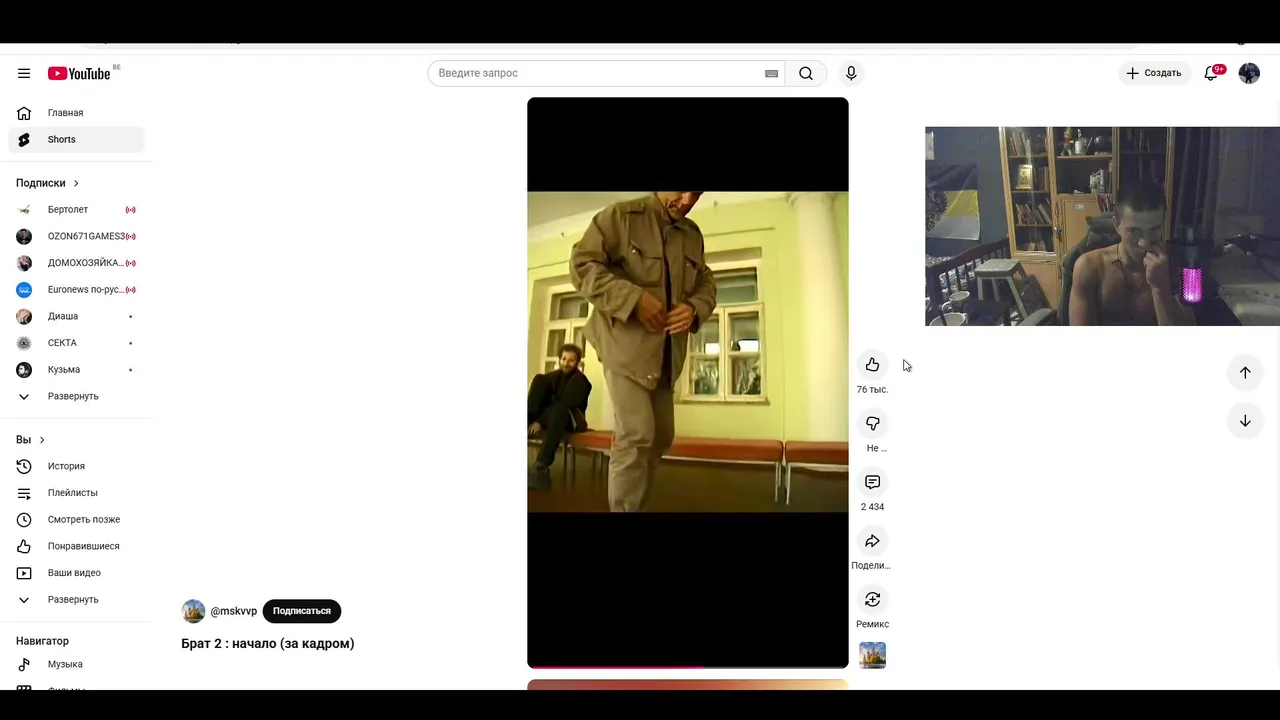Viewport: 1280px width, 720px height.
Task: Open Смотреть позже in sidebar
Action: point(76,519)
